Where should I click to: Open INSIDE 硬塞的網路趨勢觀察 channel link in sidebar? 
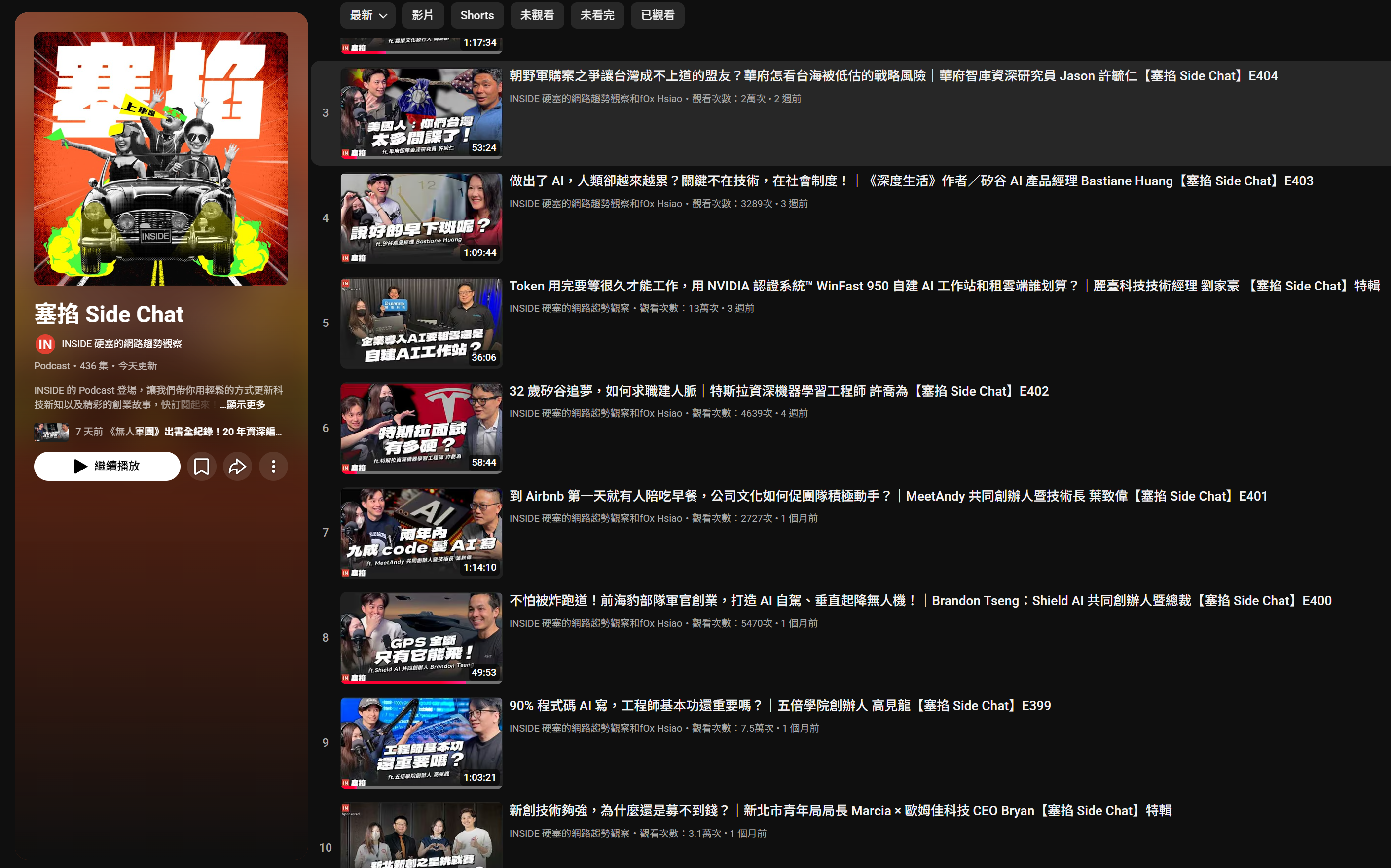[x=122, y=344]
